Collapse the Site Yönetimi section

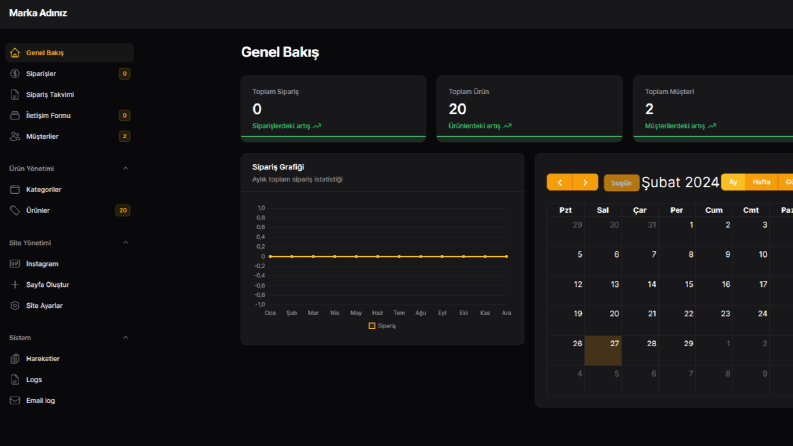point(125,243)
